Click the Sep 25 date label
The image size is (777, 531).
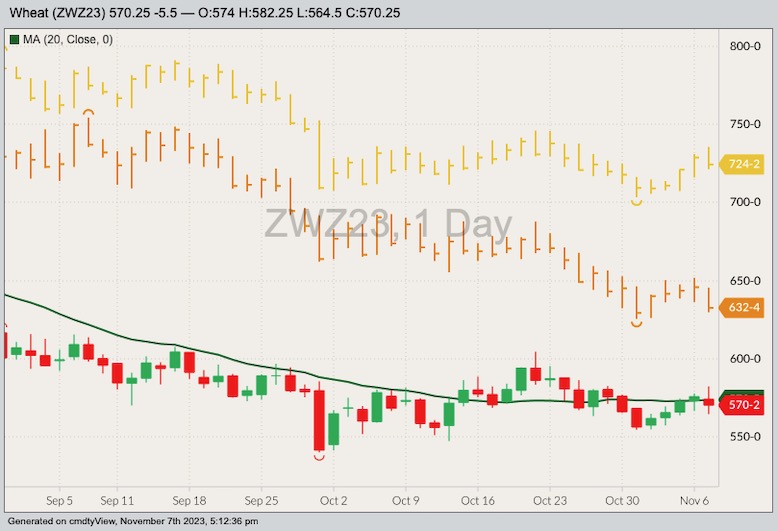(261, 500)
